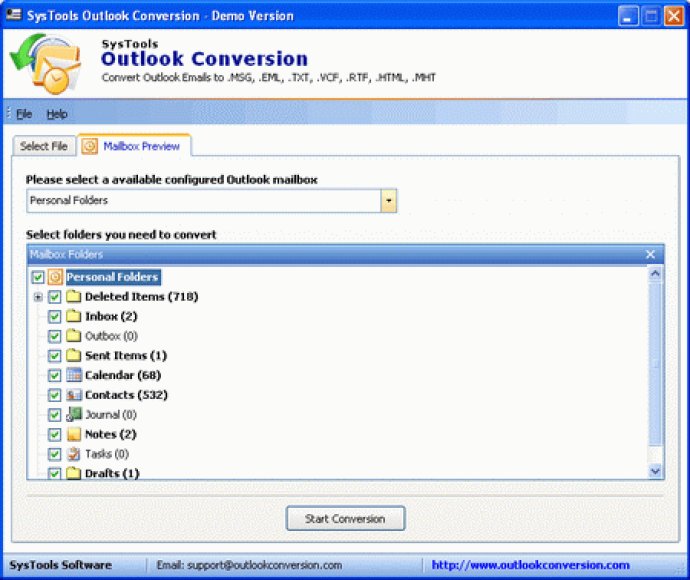Viewport: 690px width, 580px height.
Task: Select the Personal Folders tree label
Action: [113, 277]
